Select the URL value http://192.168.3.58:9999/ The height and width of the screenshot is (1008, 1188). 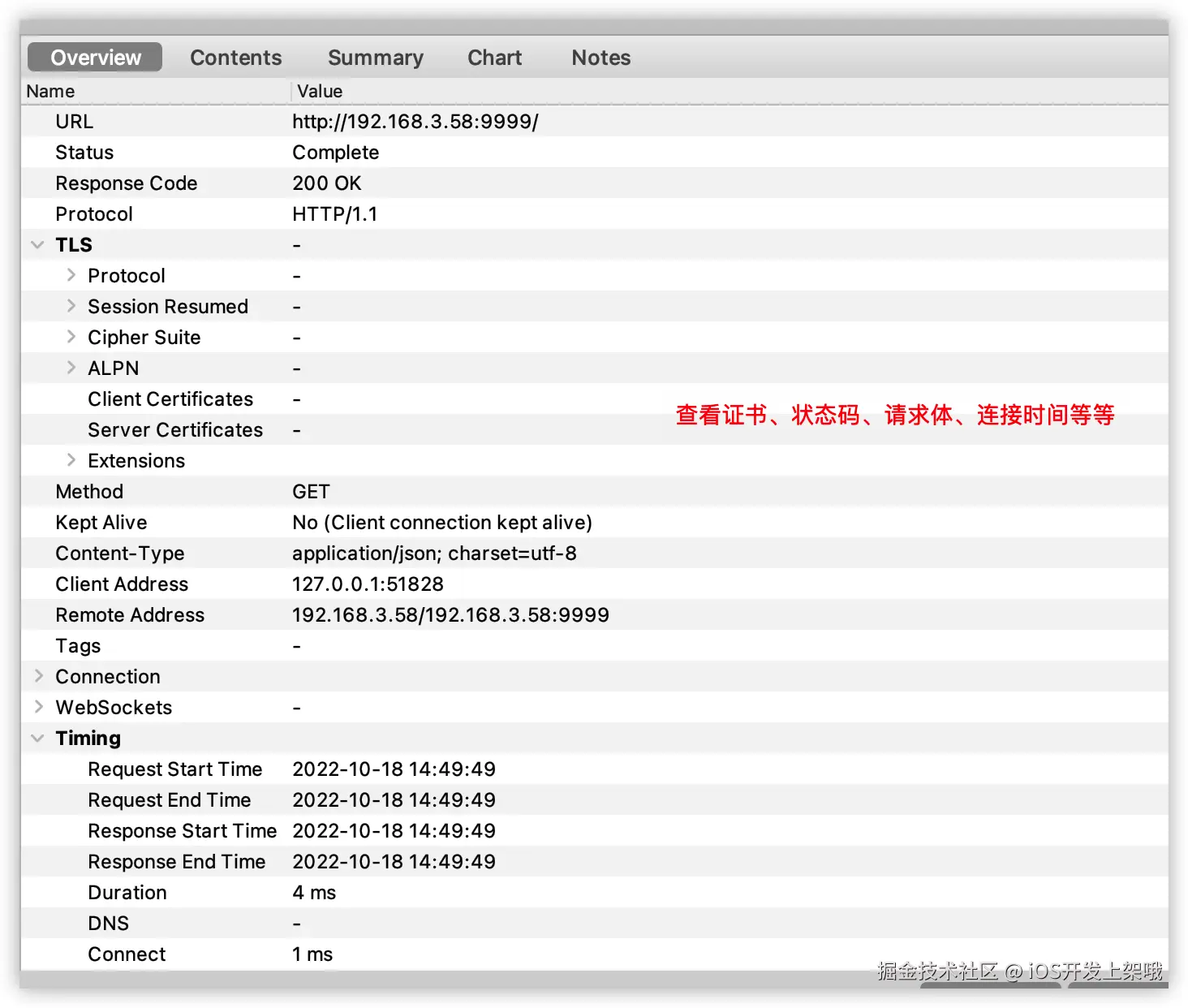[415, 122]
